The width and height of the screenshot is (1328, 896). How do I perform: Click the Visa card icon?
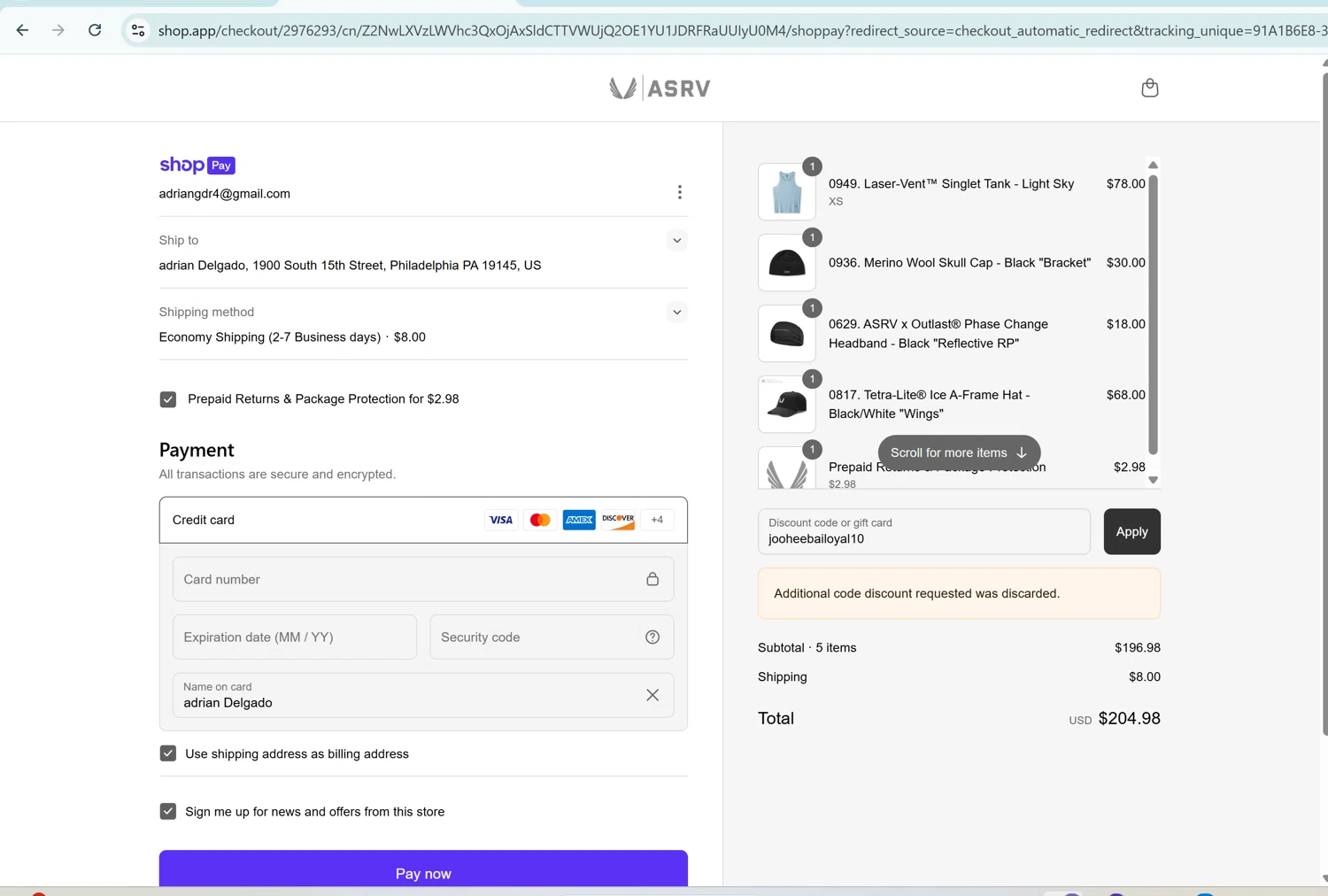coord(501,520)
